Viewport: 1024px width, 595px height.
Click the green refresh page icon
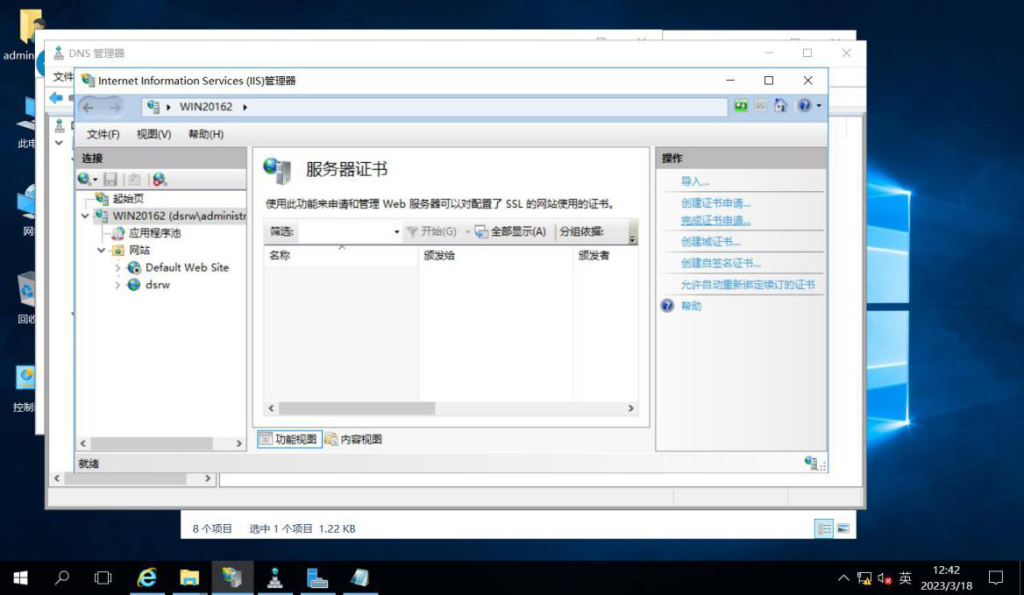tap(741, 106)
